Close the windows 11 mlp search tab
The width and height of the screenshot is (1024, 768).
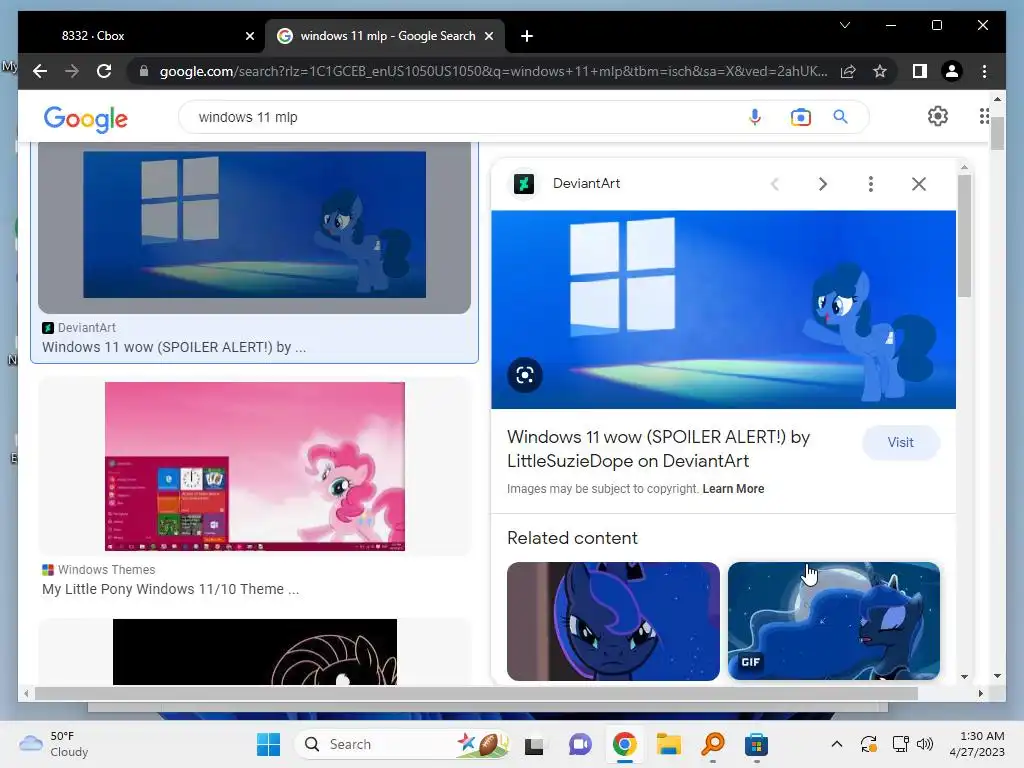point(488,36)
